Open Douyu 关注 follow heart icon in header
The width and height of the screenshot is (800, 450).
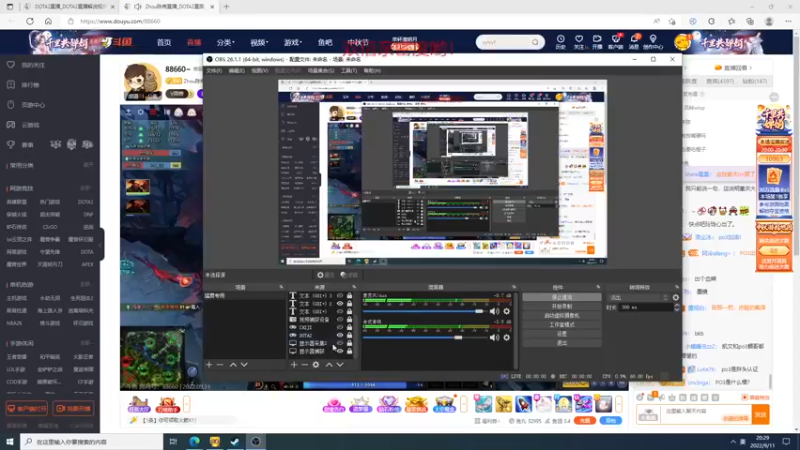(579, 42)
